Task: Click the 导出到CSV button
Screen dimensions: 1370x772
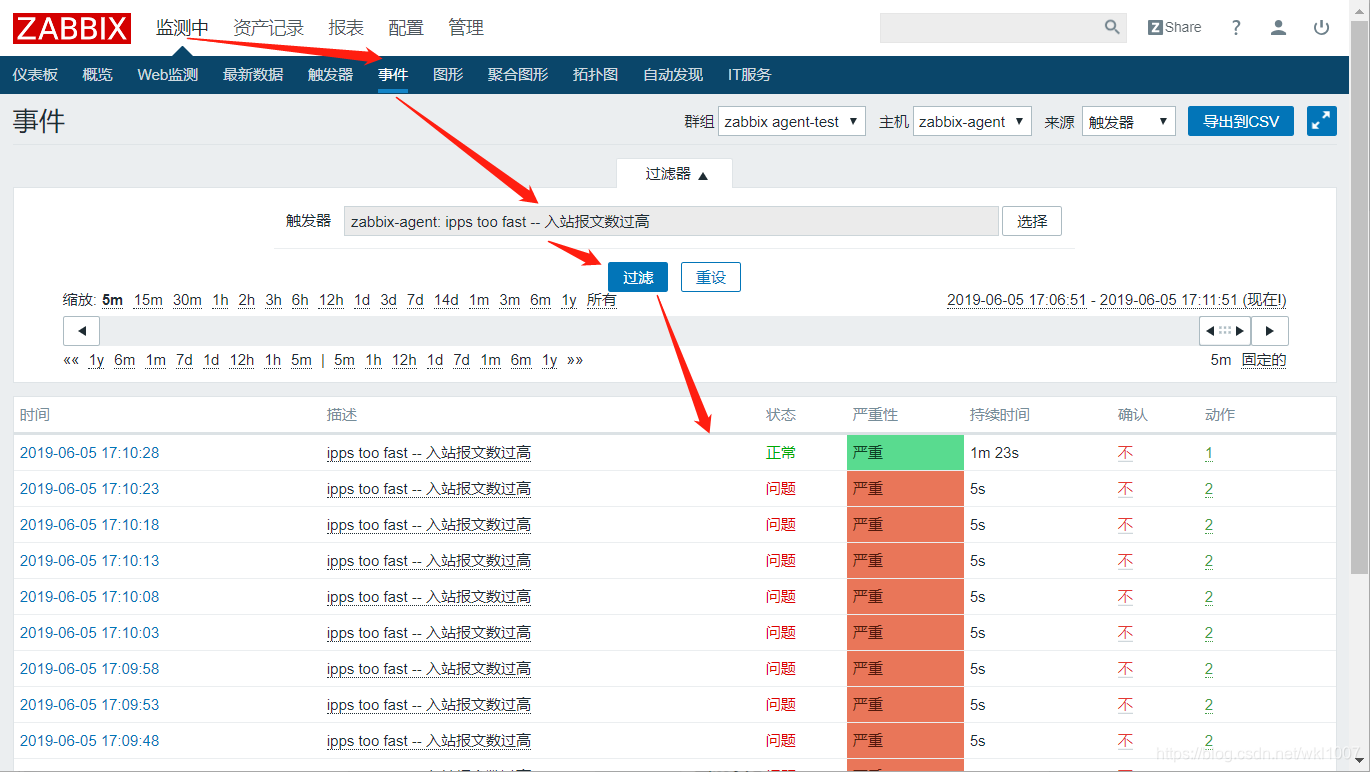Action: (1241, 121)
